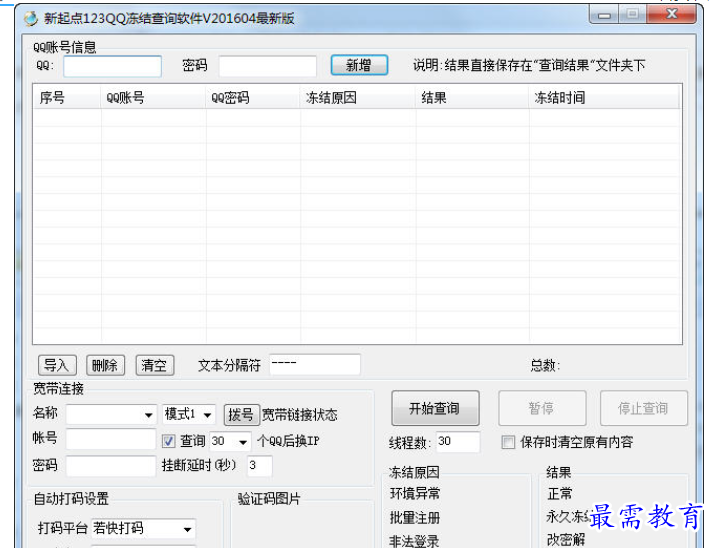
Task: Click the 暂停 pause button
Action: click(542, 408)
